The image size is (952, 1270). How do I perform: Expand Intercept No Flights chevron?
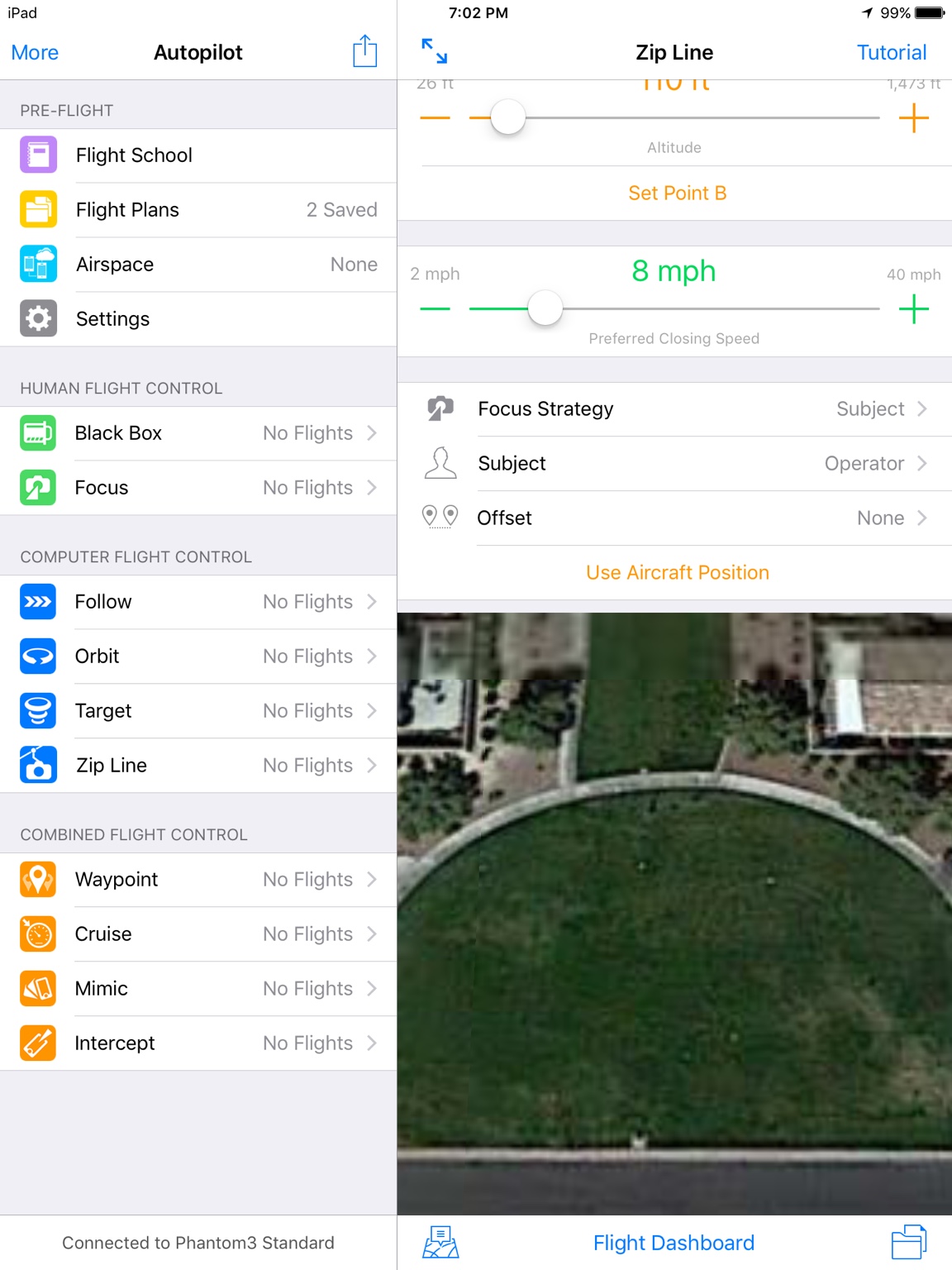coord(372,1043)
